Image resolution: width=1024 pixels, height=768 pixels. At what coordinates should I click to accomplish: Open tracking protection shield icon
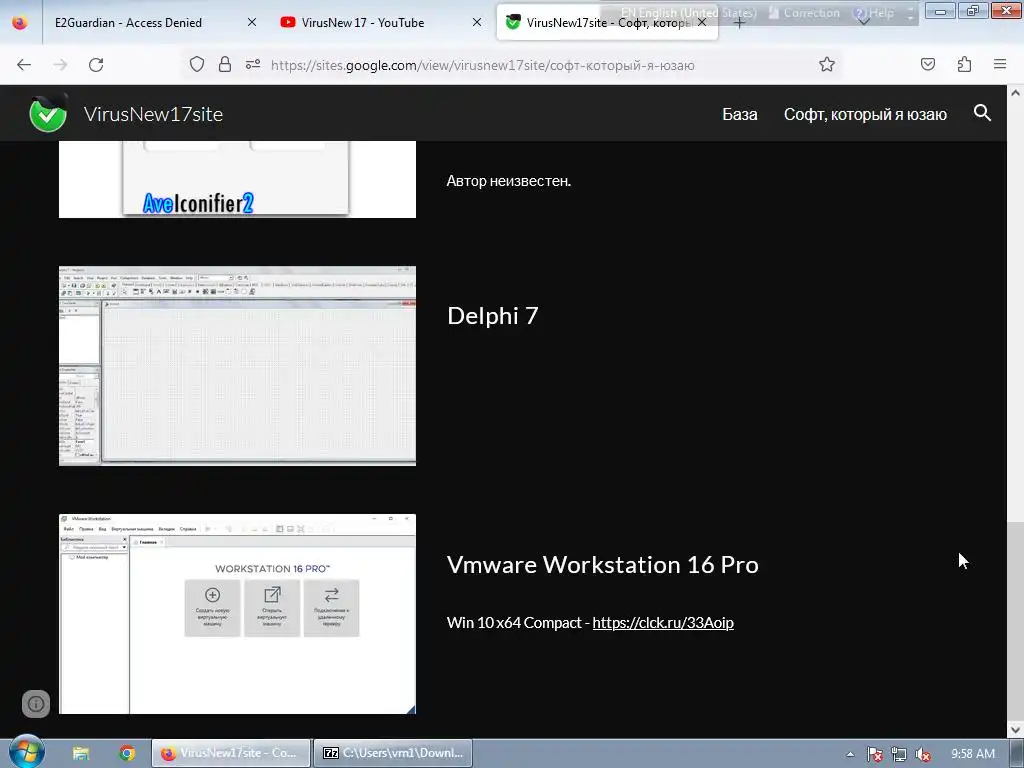197,64
